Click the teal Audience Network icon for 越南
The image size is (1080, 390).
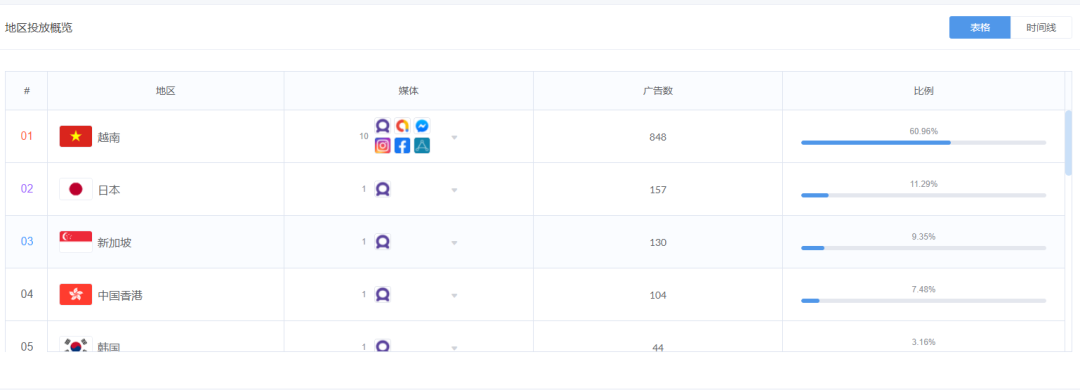tap(422, 145)
